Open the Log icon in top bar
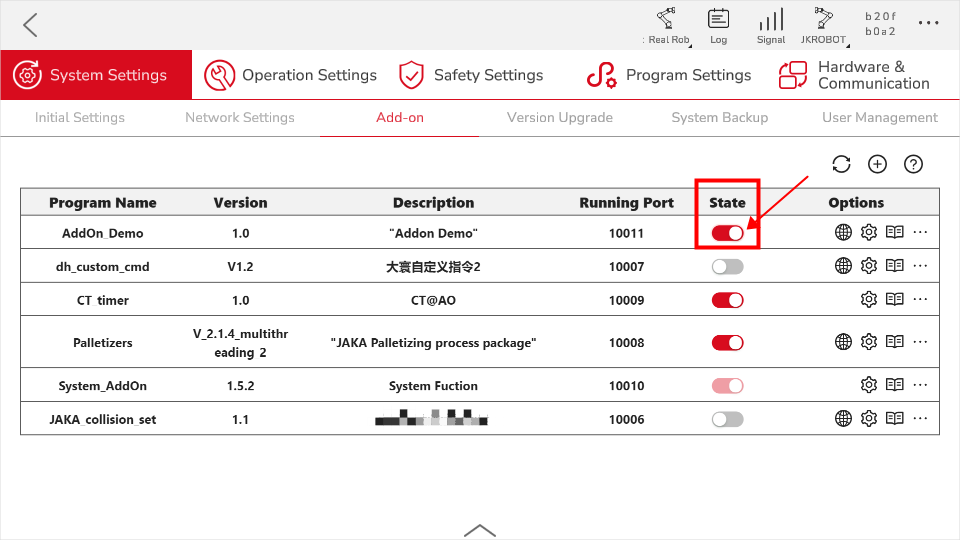960x540 pixels. [x=718, y=25]
